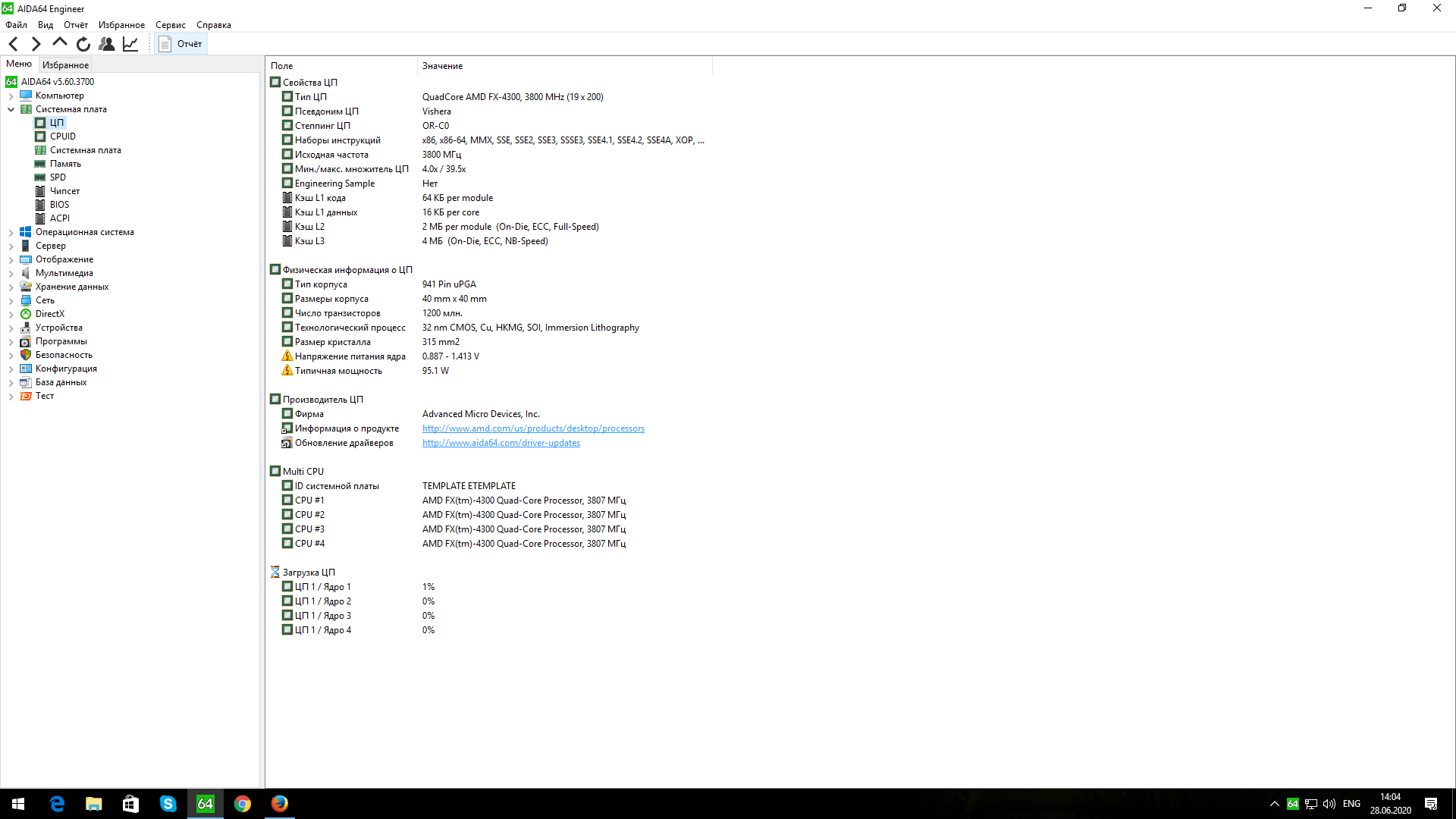Select the Память memory item icon
The height and width of the screenshot is (819, 1456).
click(40, 164)
